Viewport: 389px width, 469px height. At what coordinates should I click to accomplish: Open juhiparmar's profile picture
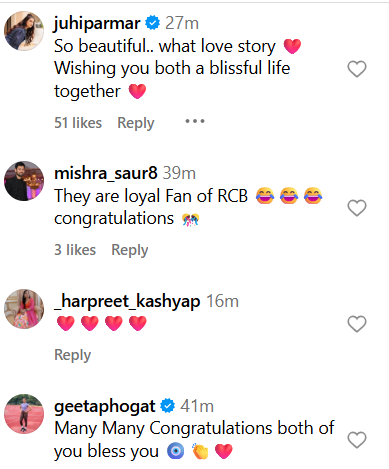coord(24,31)
